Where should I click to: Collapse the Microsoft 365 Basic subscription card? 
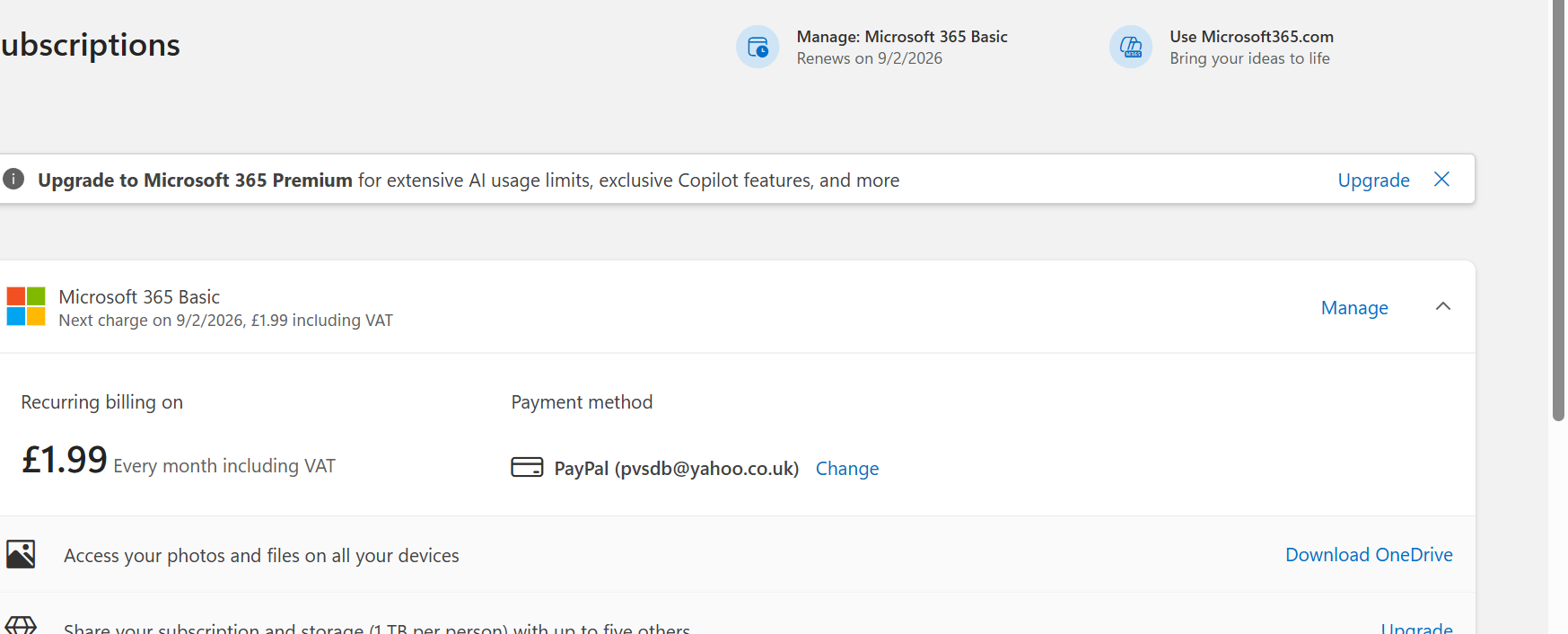[x=1443, y=306]
